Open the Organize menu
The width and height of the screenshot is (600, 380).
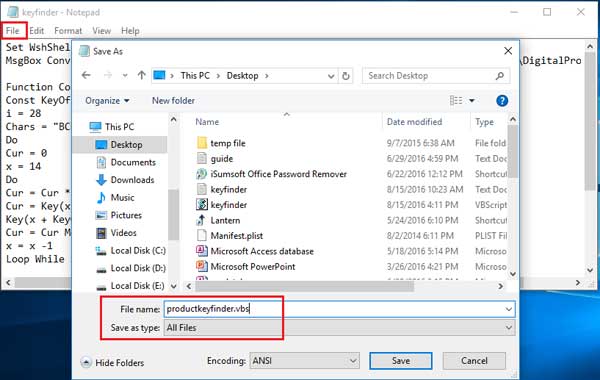tap(107, 101)
